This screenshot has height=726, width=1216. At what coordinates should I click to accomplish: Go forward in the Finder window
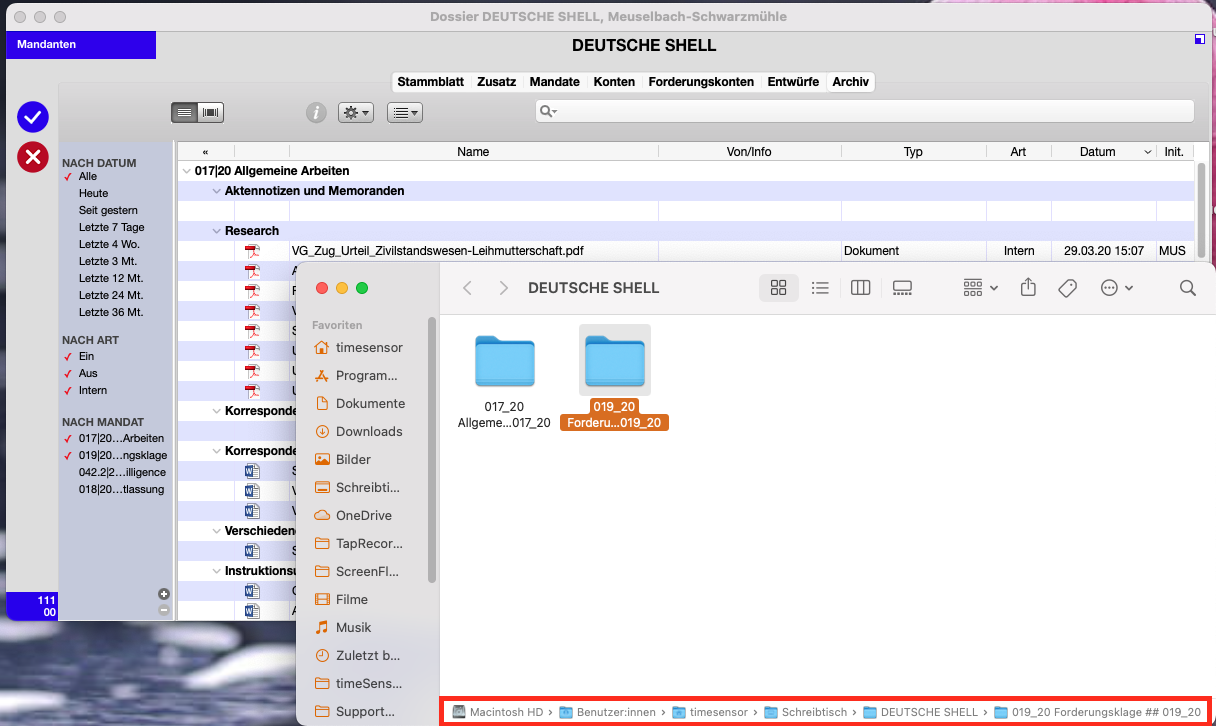click(x=503, y=288)
